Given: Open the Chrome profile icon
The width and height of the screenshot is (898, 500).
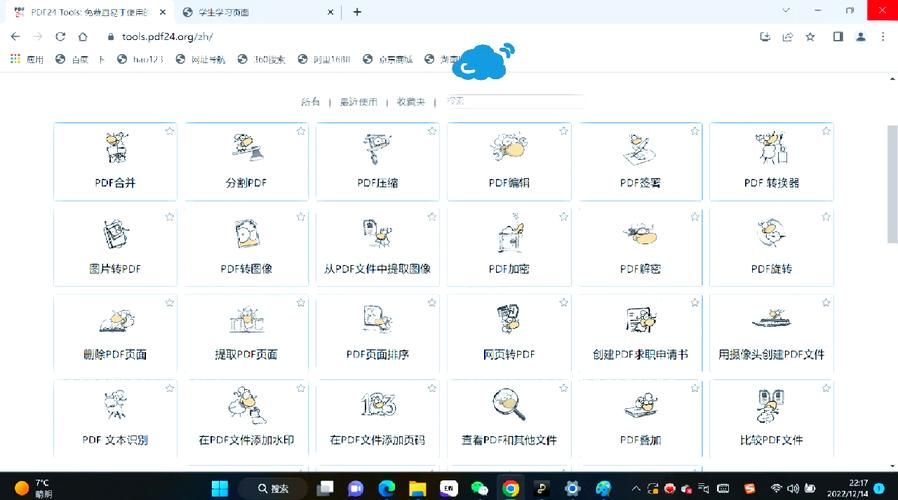Looking at the screenshot, I should click(x=861, y=37).
